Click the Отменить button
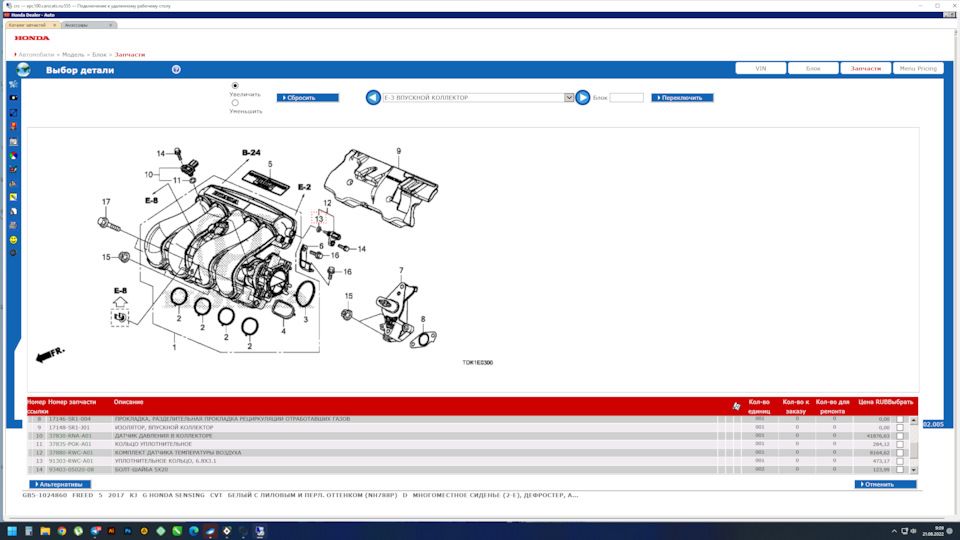960x540 pixels. [x=885, y=484]
